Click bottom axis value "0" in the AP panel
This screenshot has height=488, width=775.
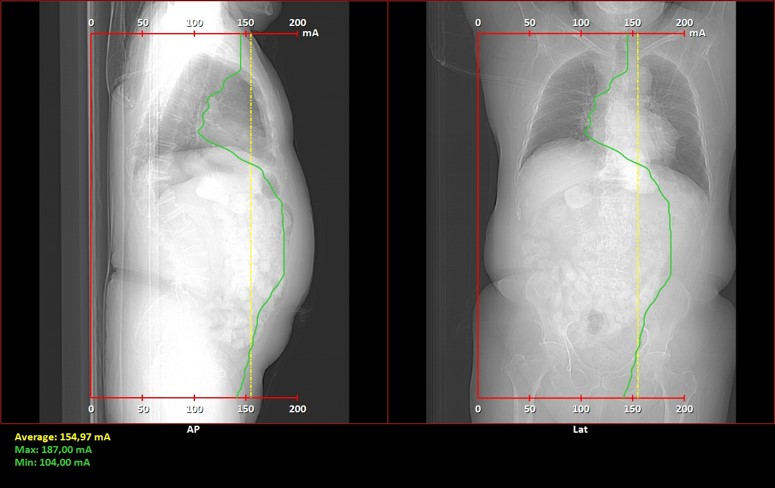coord(91,409)
